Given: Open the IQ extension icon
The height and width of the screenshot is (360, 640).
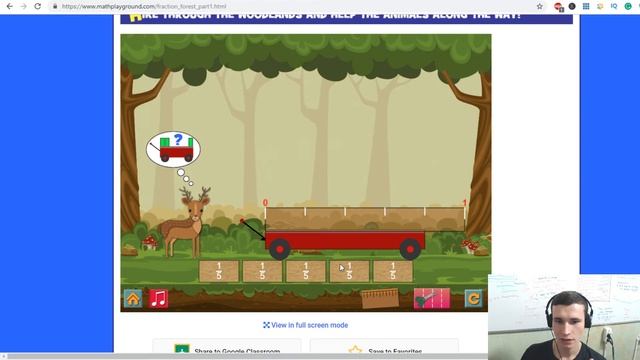Looking at the screenshot, I should (x=614, y=6).
